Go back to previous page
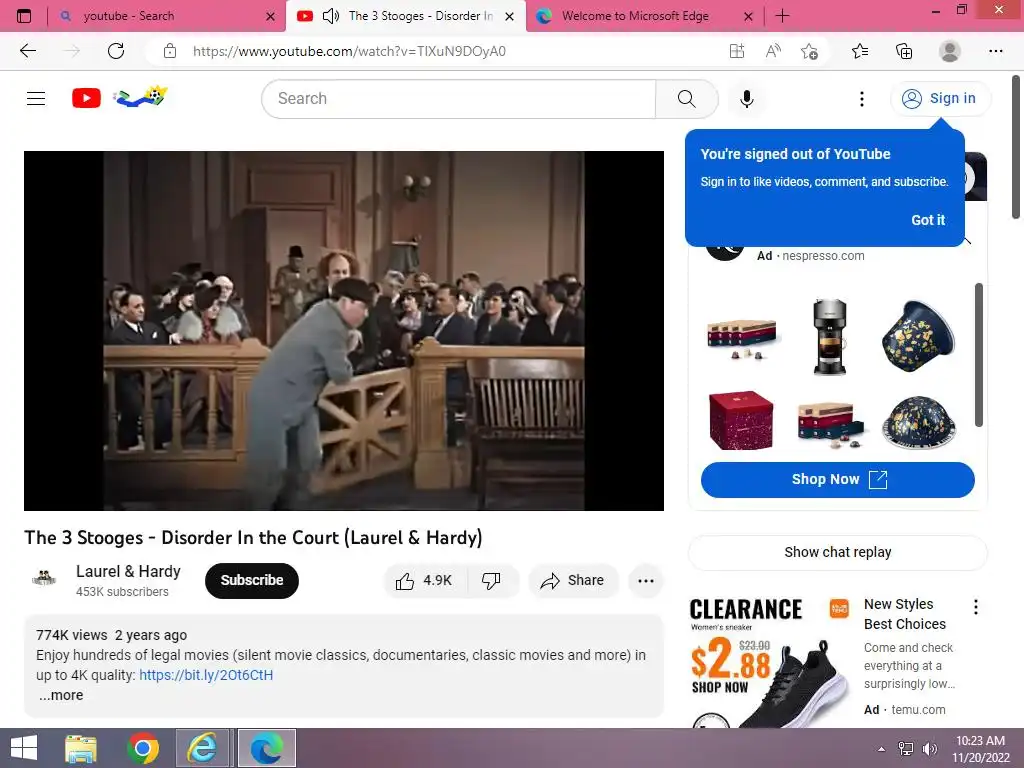 click(27, 51)
